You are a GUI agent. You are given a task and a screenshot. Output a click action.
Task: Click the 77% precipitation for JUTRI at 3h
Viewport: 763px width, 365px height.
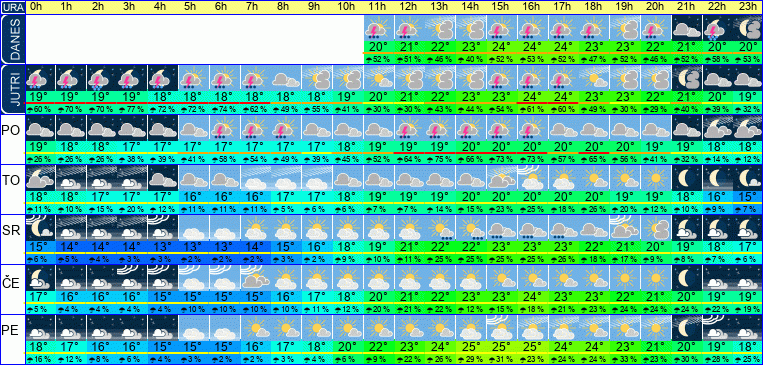(132, 109)
